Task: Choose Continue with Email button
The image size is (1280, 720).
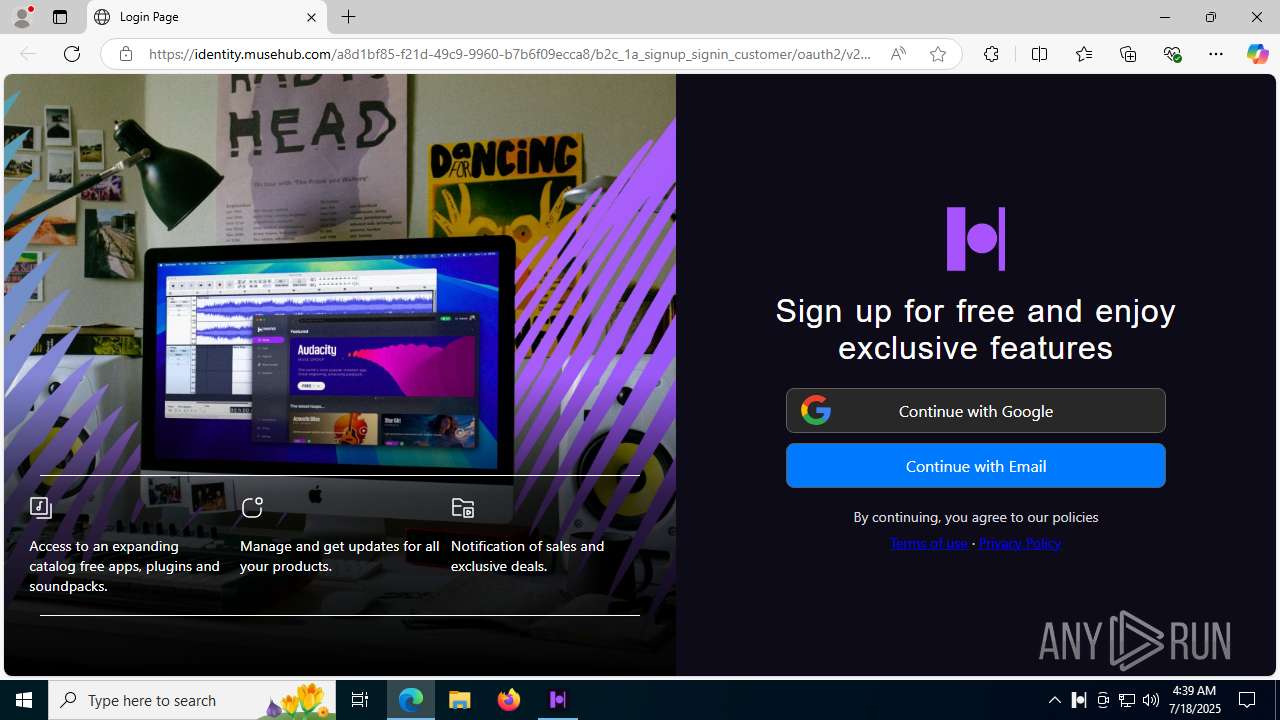Action: click(975, 466)
